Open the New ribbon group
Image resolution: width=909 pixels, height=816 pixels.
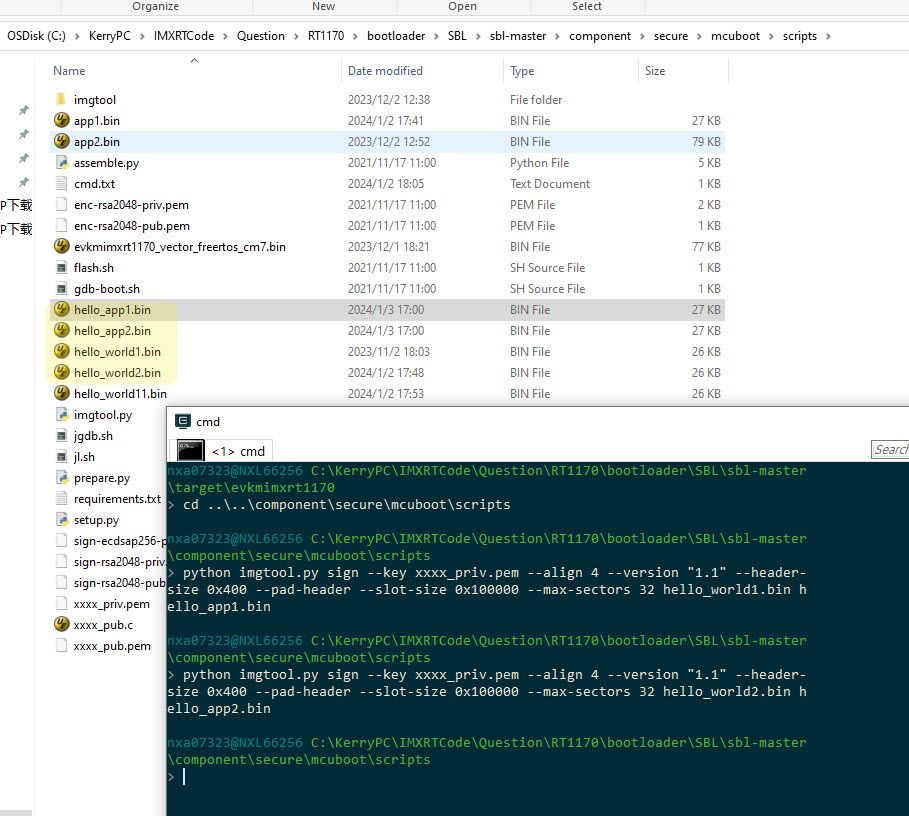point(323,6)
